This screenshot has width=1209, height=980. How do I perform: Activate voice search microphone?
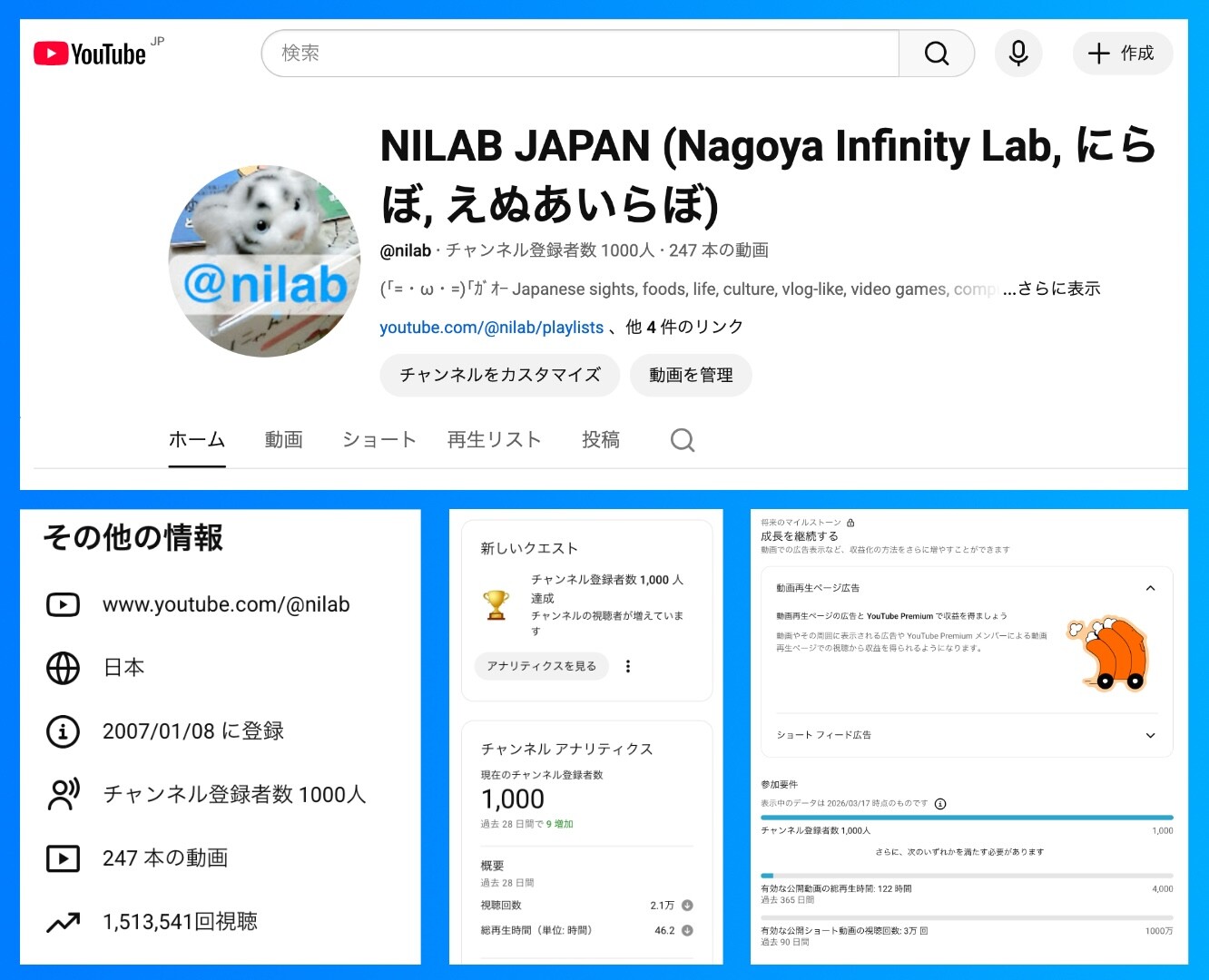[x=1017, y=54]
